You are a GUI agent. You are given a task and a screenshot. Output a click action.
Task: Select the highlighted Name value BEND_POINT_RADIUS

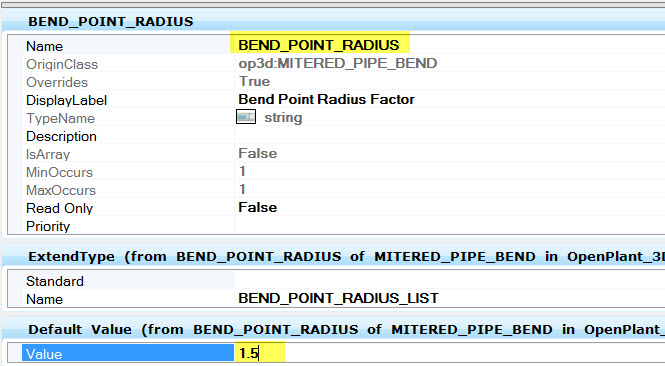pyautogui.click(x=319, y=45)
